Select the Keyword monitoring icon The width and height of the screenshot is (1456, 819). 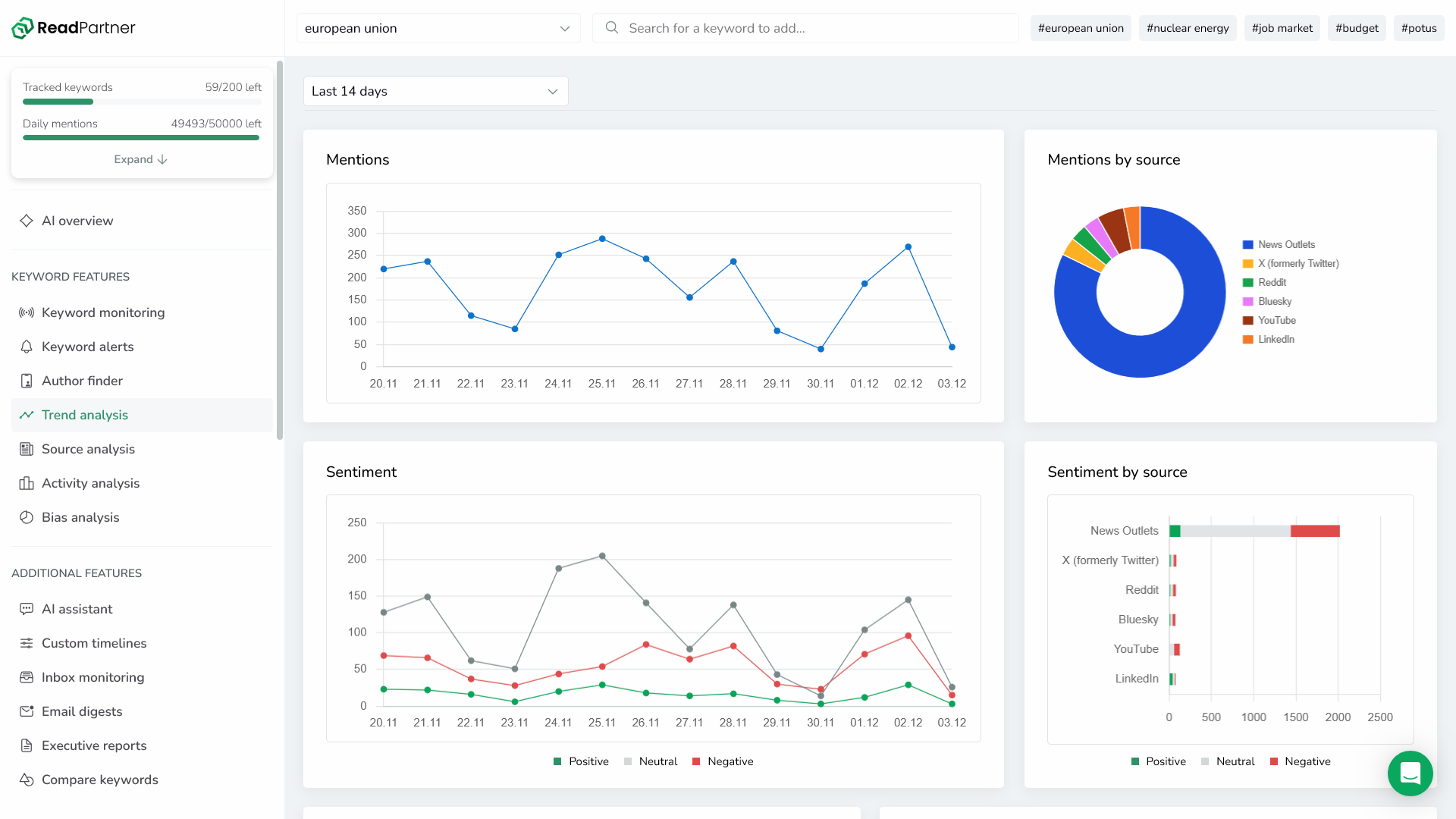pyautogui.click(x=27, y=312)
